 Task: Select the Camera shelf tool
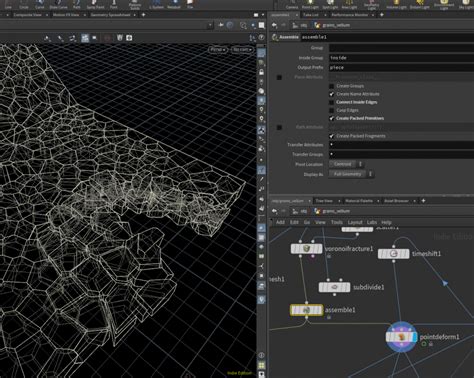(292, 4)
